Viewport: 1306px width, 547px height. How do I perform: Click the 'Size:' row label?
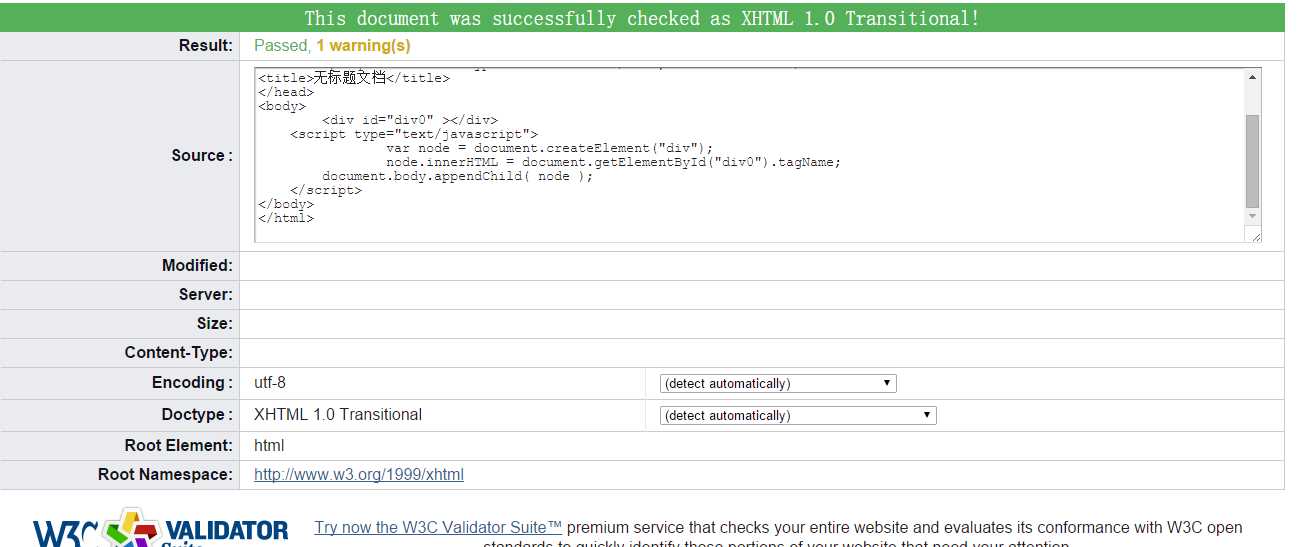click(215, 324)
